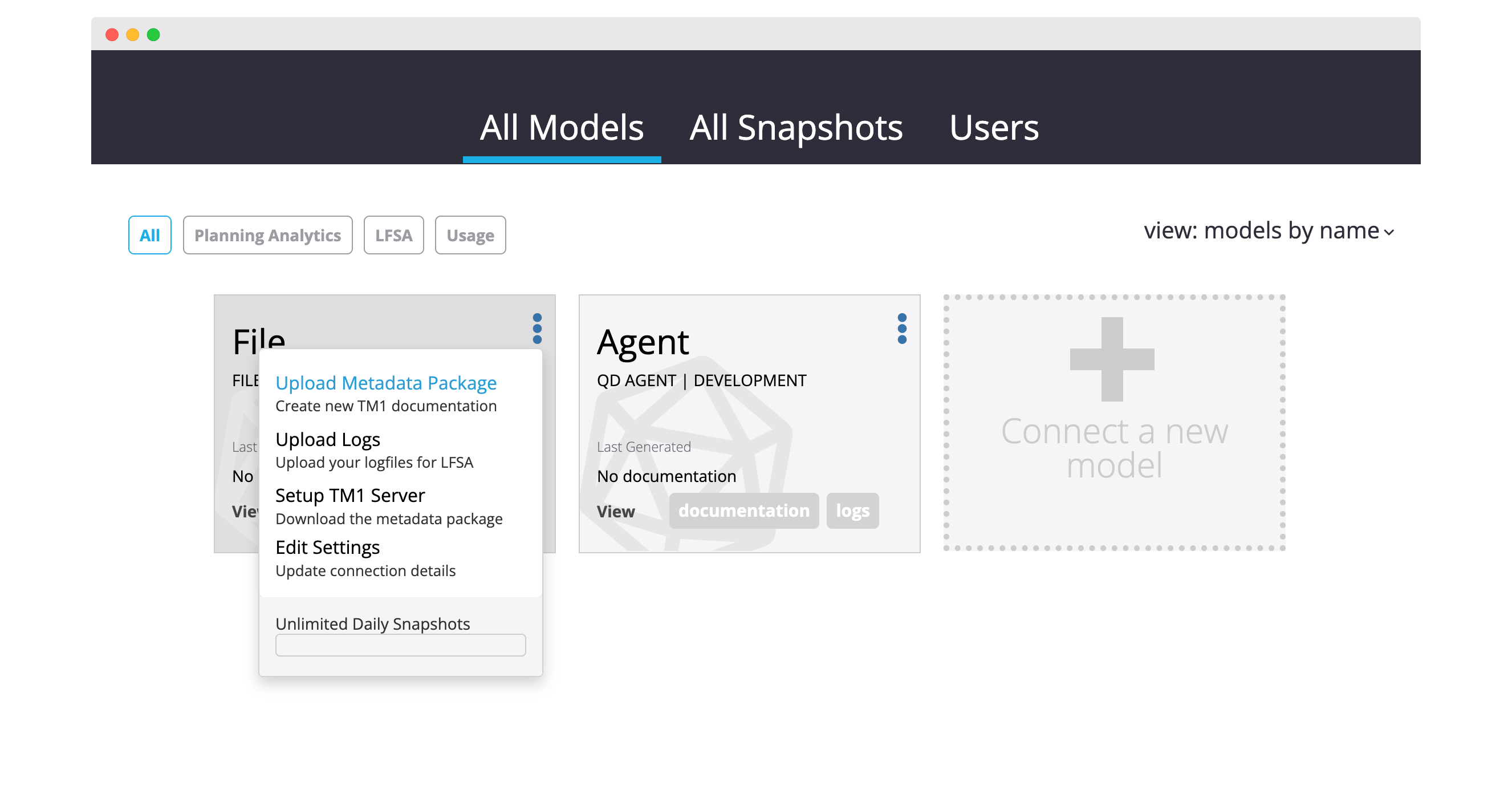
Task: Expand the view: models by name dropdown
Action: coord(1269,231)
